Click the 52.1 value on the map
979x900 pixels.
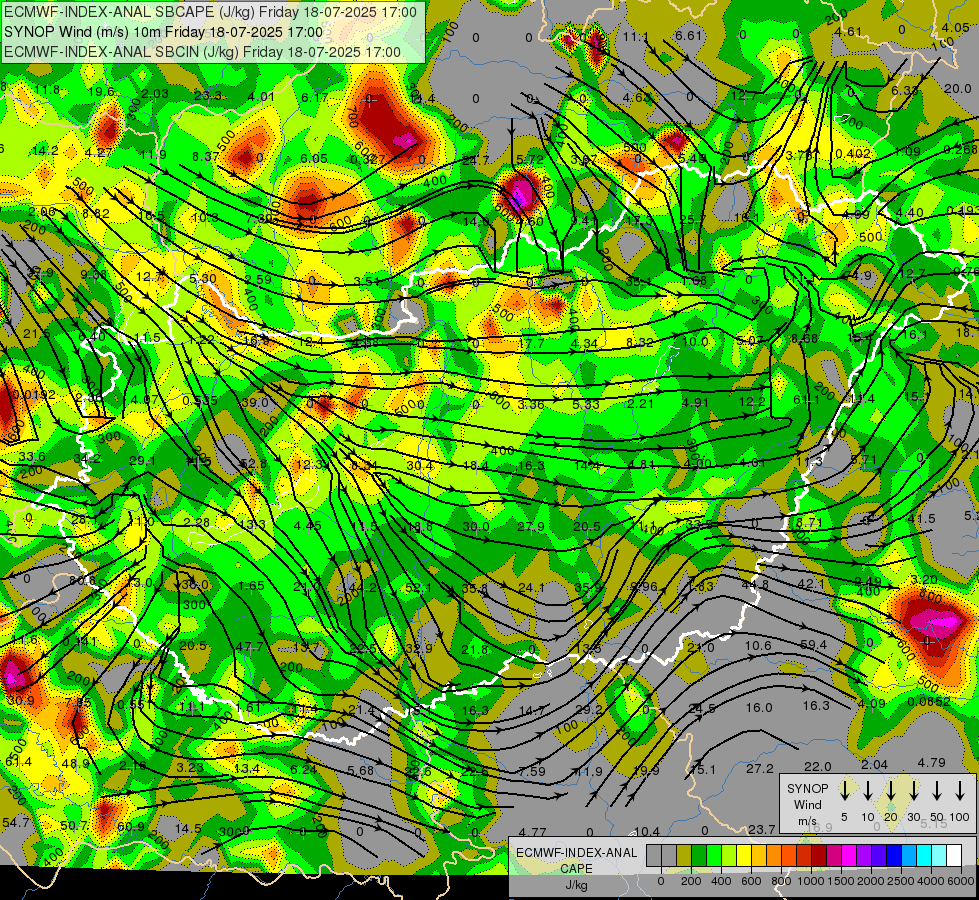pos(418,588)
